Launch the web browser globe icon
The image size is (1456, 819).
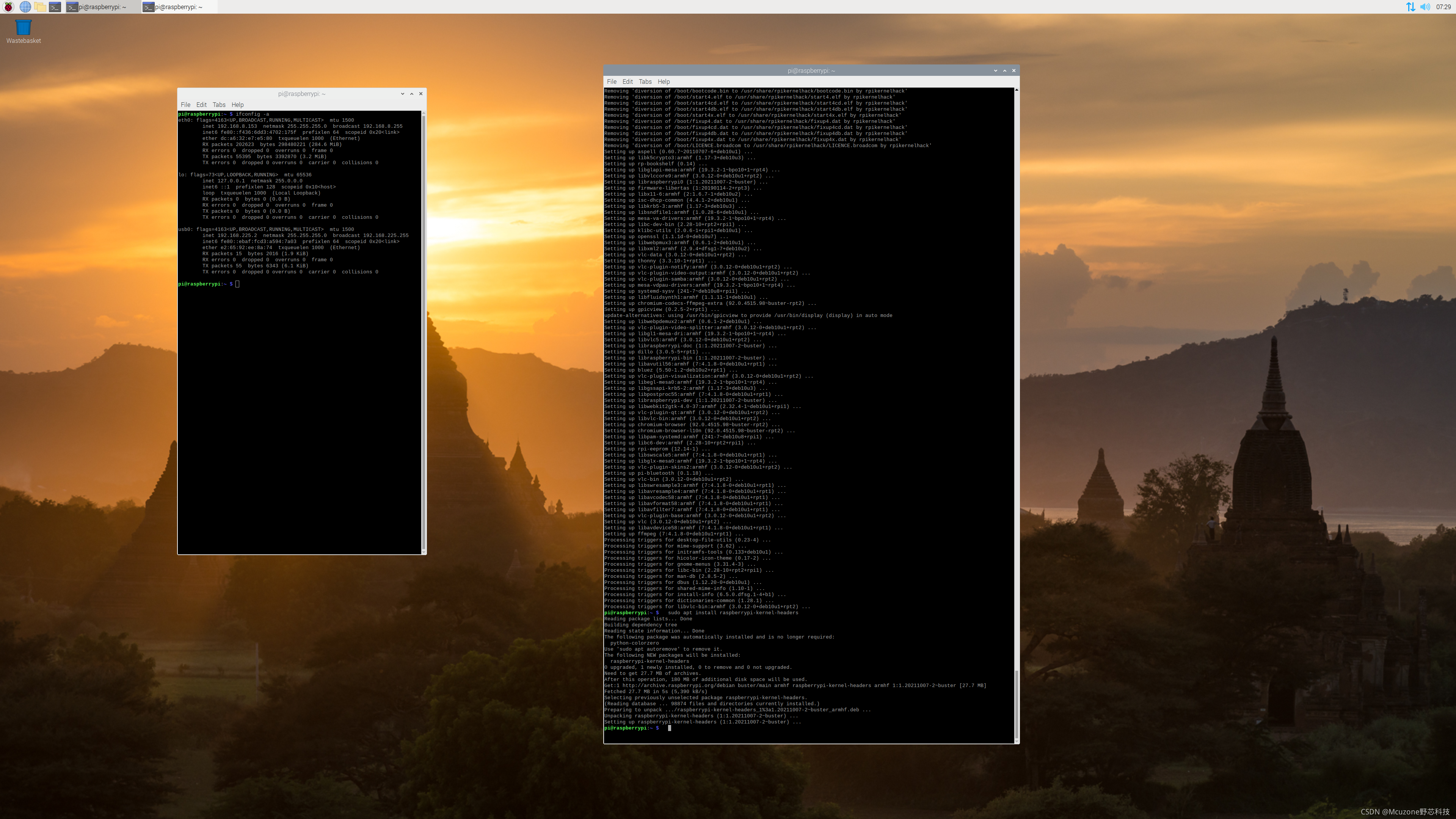(25, 7)
